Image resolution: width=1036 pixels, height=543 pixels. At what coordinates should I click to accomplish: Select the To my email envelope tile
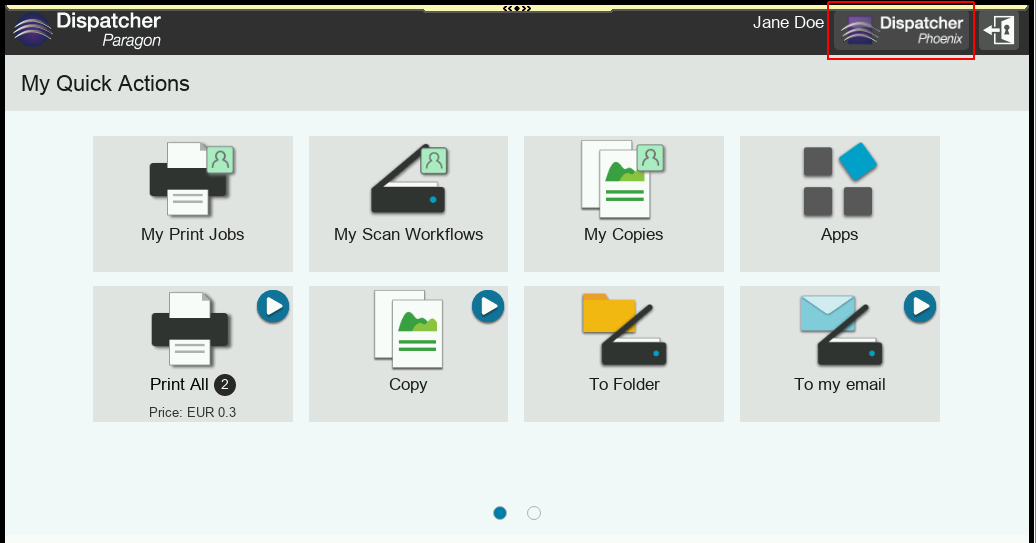point(840,353)
